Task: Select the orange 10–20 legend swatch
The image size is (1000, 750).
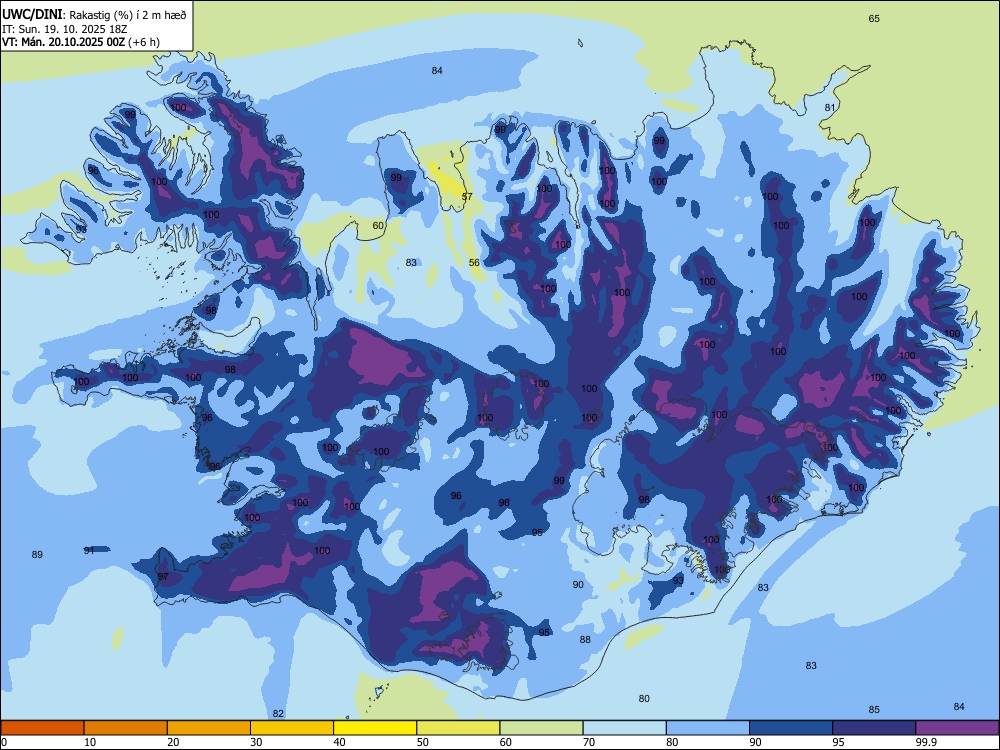Action: point(126,728)
